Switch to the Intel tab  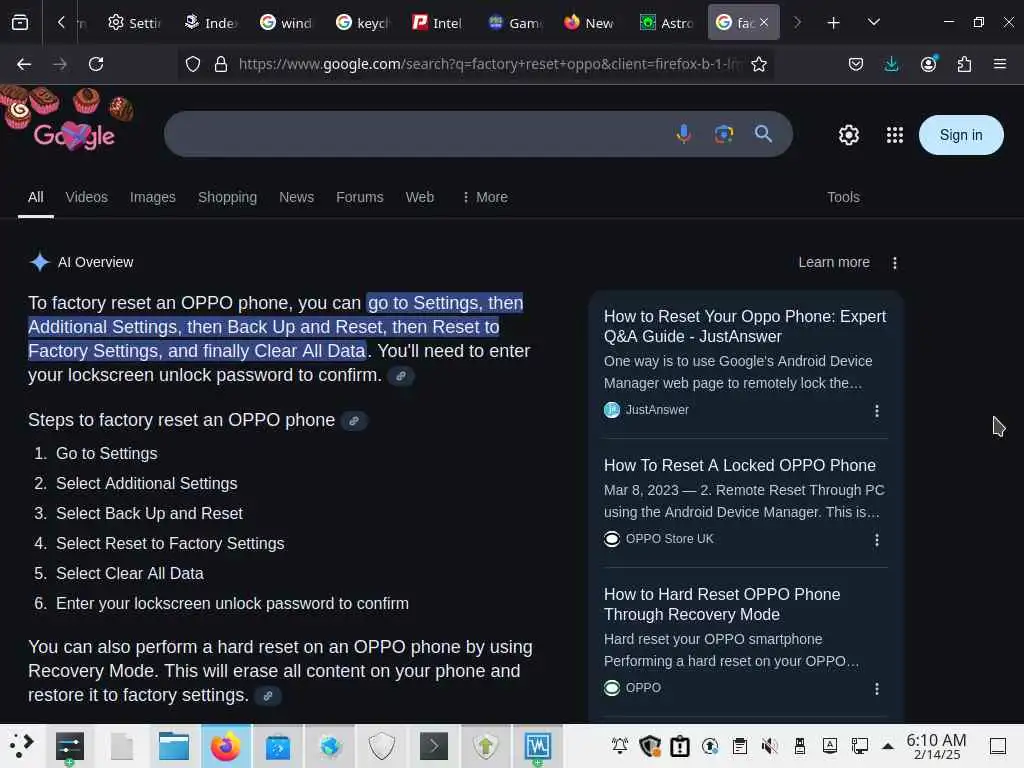pyautogui.click(x=438, y=23)
